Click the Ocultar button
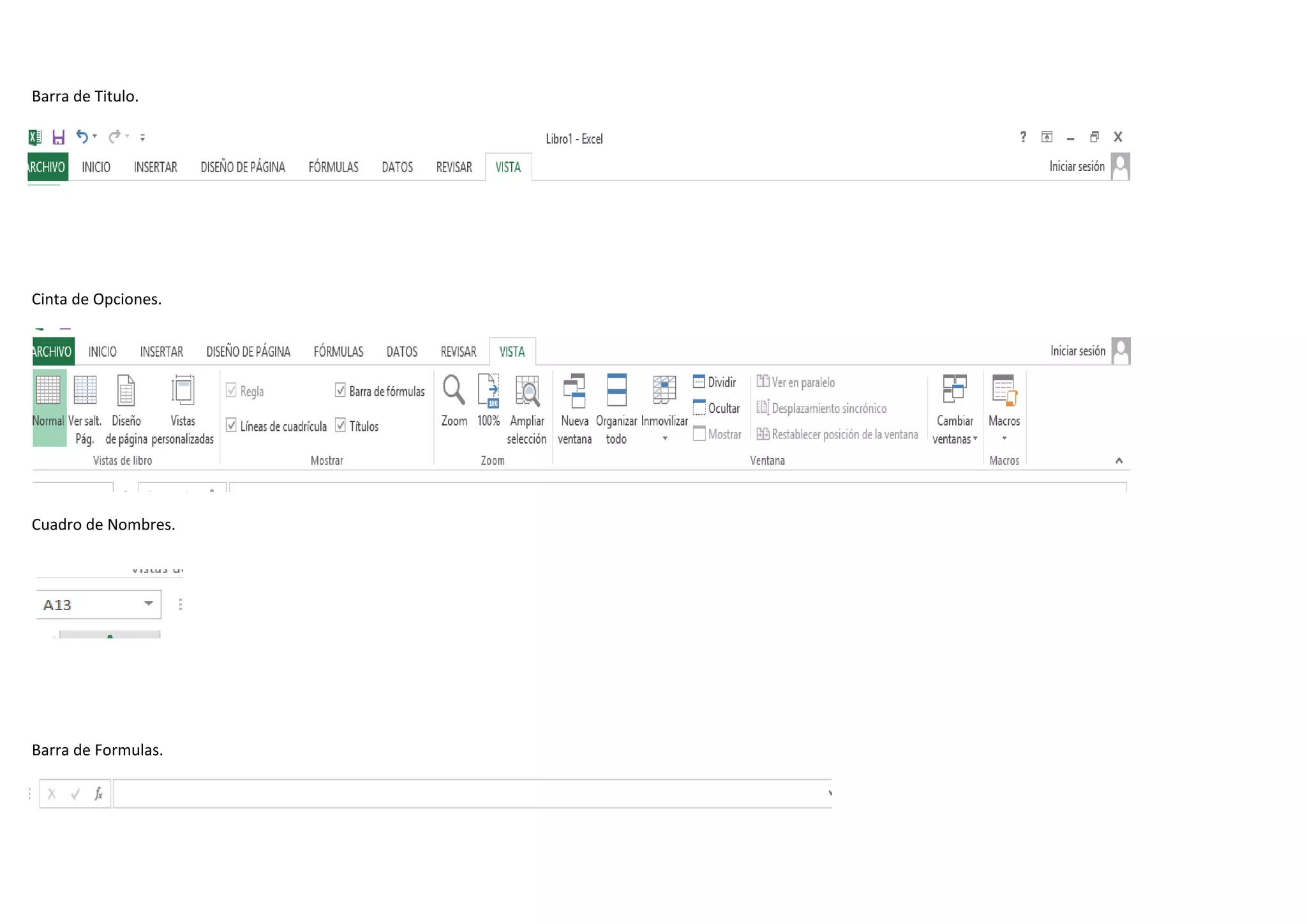Image resolution: width=1307 pixels, height=924 pixels. [717, 408]
